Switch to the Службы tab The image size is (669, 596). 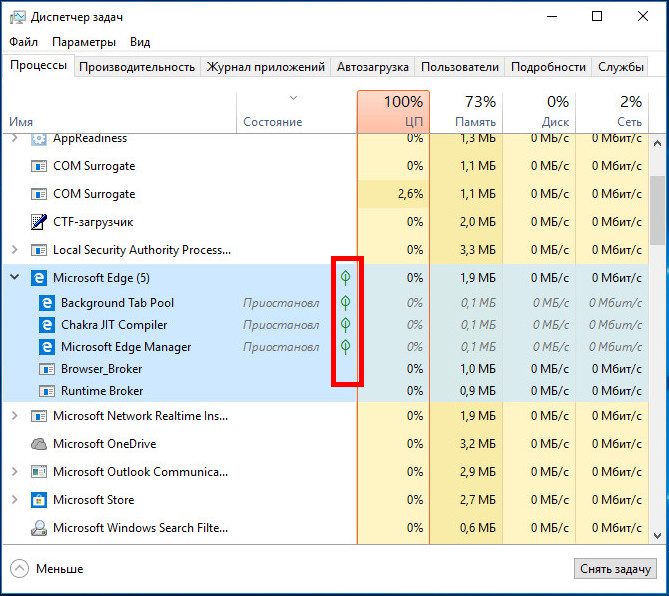click(x=620, y=67)
